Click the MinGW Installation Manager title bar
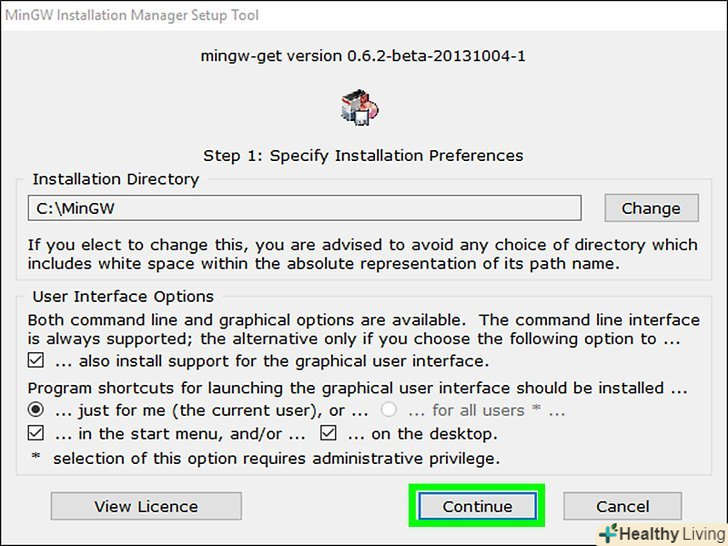Image resolution: width=728 pixels, height=546 pixels. coord(142,14)
